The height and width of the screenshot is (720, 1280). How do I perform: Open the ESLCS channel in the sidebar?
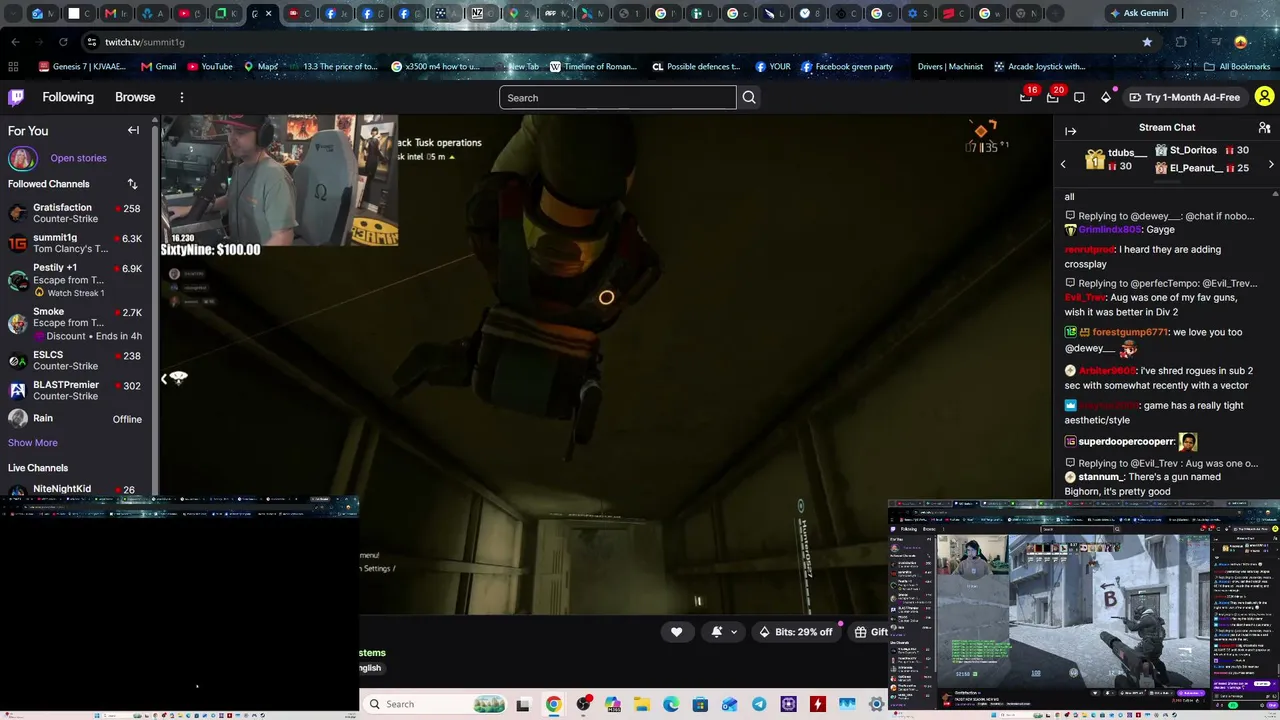click(x=76, y=360)
